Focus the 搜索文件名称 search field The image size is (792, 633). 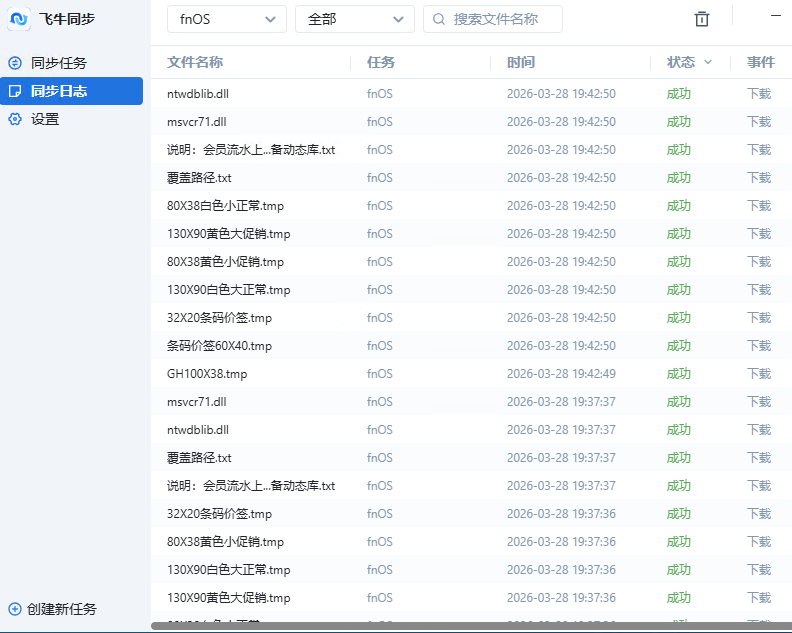(x=492, y=19)
